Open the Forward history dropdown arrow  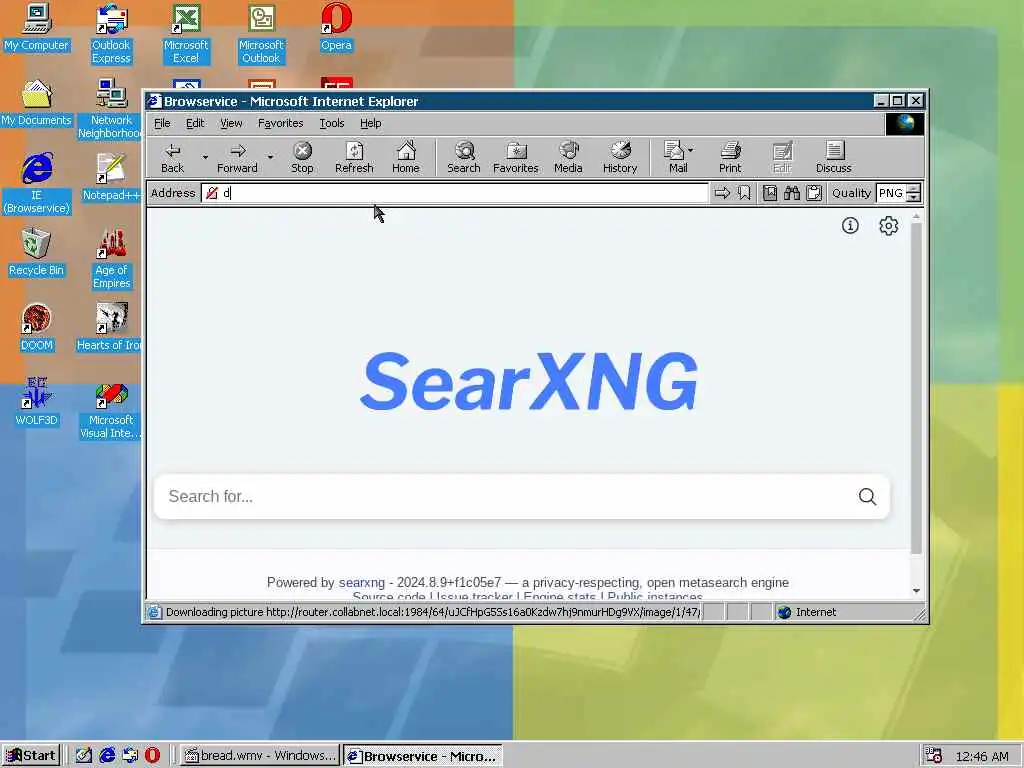point(270,157)
